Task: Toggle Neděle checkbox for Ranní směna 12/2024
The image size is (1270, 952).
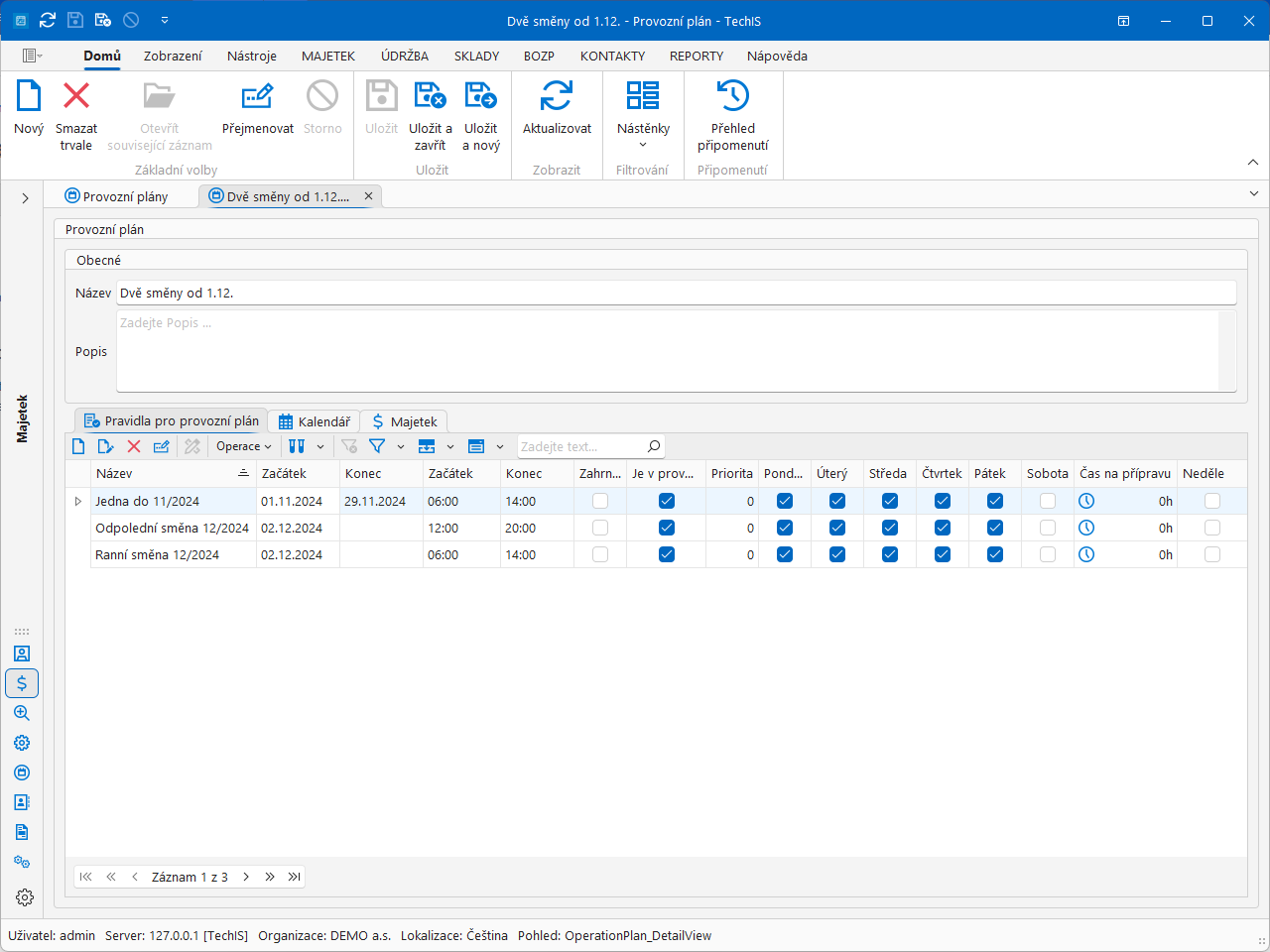Action: click(x=1212, y=554)
